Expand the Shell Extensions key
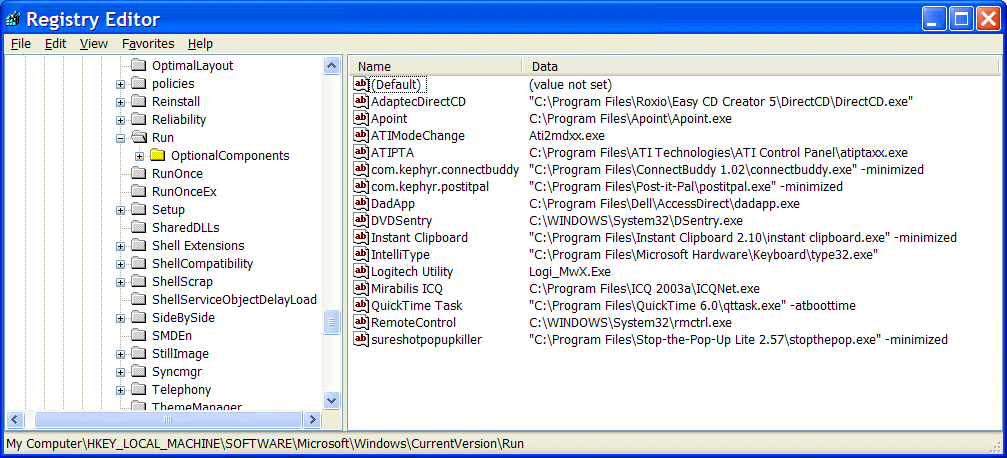This screenshot has width=1007, height=458. pyautogui.click(x=120, y=246)
